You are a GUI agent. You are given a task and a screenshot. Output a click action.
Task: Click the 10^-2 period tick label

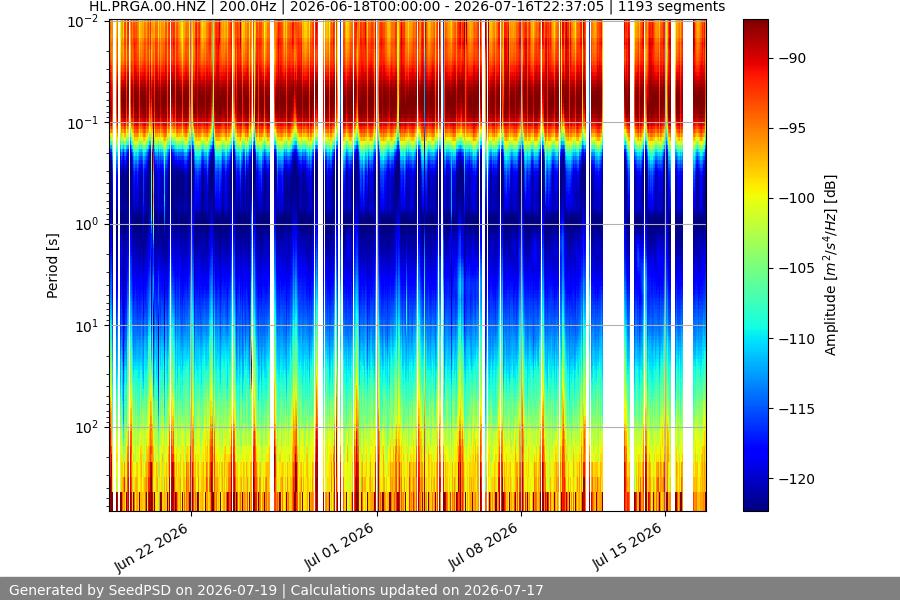83,22
